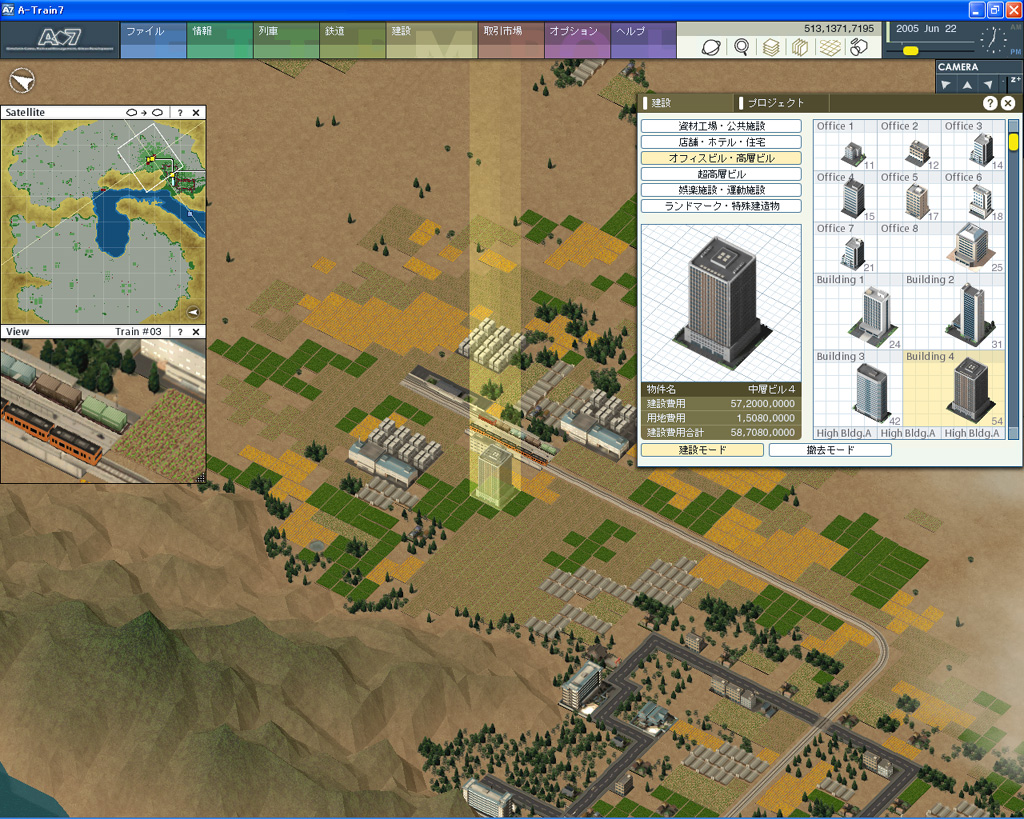Screen dimensions: 1024x819
Task: Click the A7 logo button
Action: pyautogui.click(x=59, y=40)
